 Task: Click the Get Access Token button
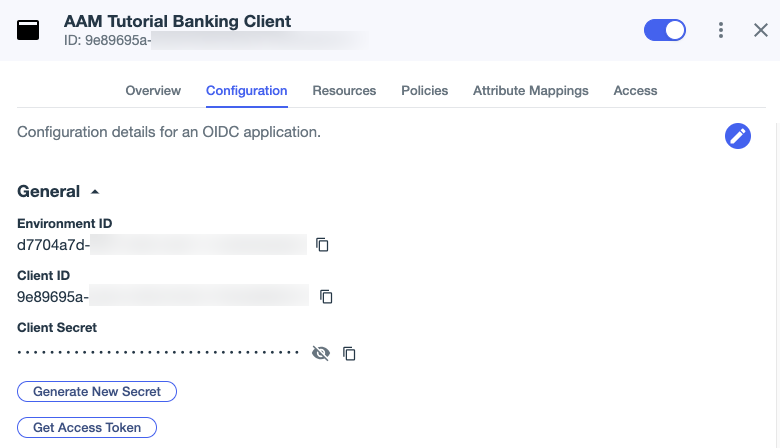pos(87,427)
